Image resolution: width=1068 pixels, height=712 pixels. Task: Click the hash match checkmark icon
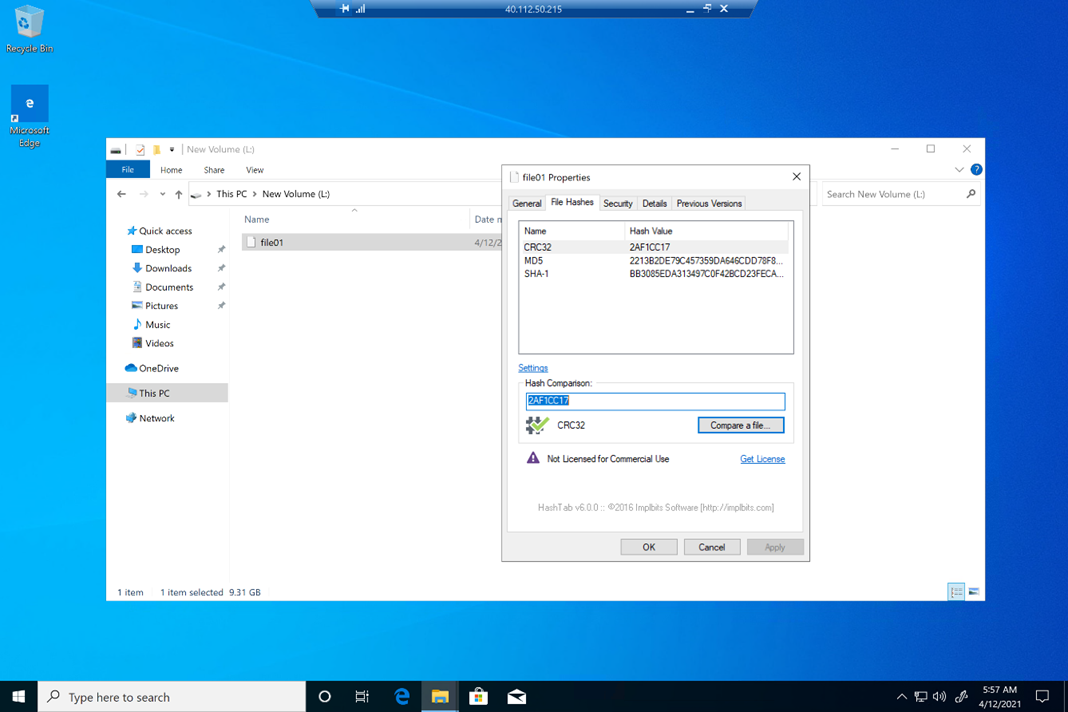point(537,425)
